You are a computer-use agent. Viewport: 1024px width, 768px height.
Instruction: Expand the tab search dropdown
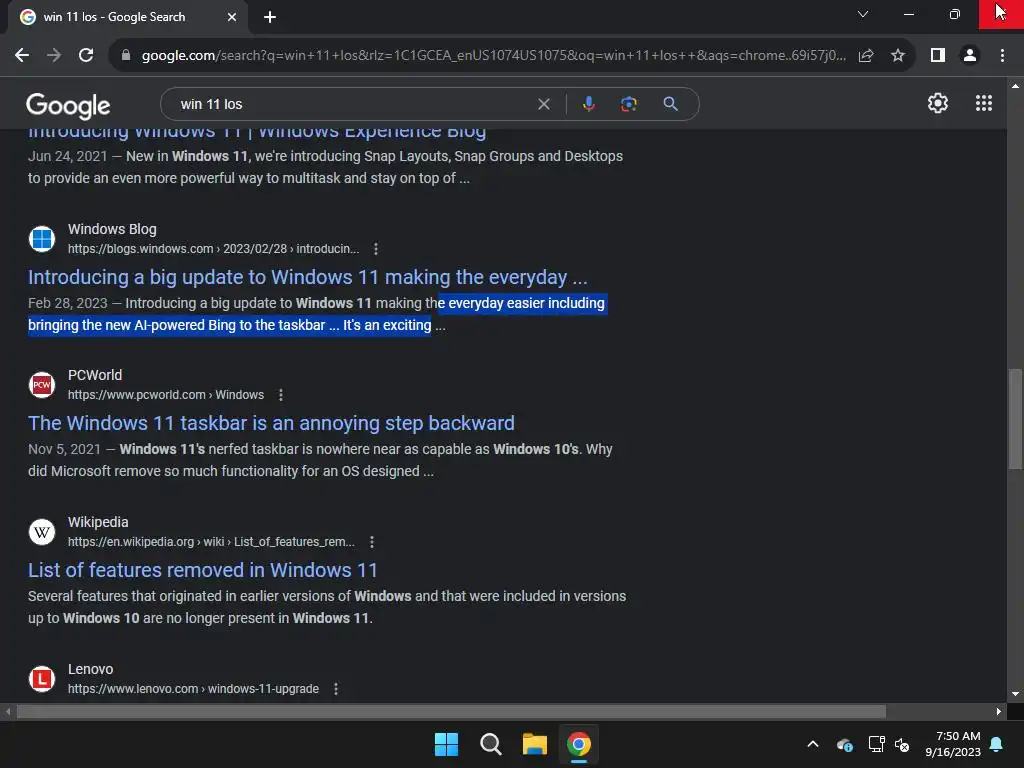pos(863,14)
